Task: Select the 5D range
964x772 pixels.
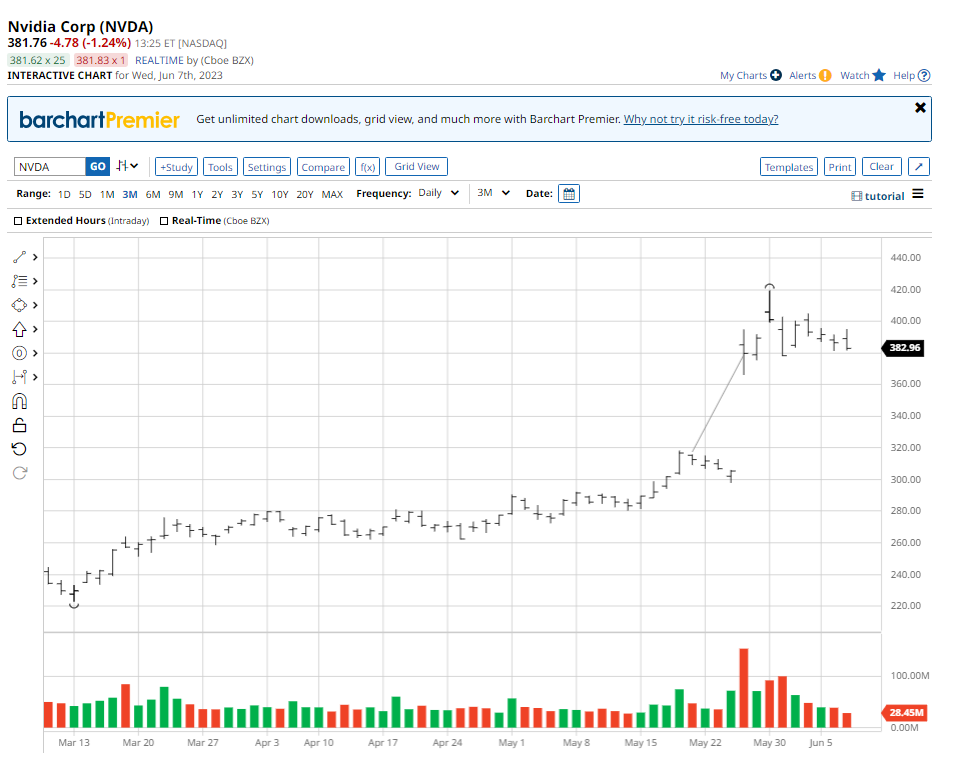Action: click(85, 194)
